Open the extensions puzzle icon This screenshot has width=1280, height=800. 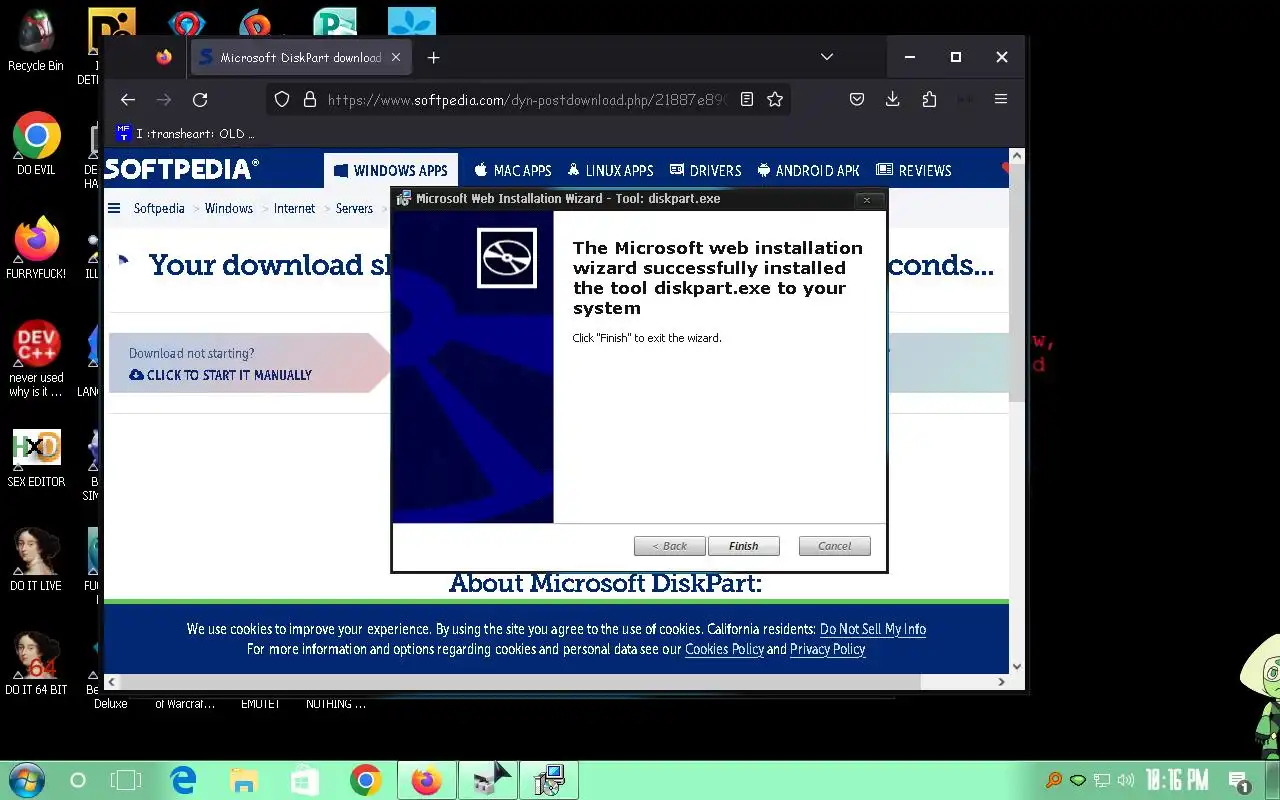tap(929, 99)
